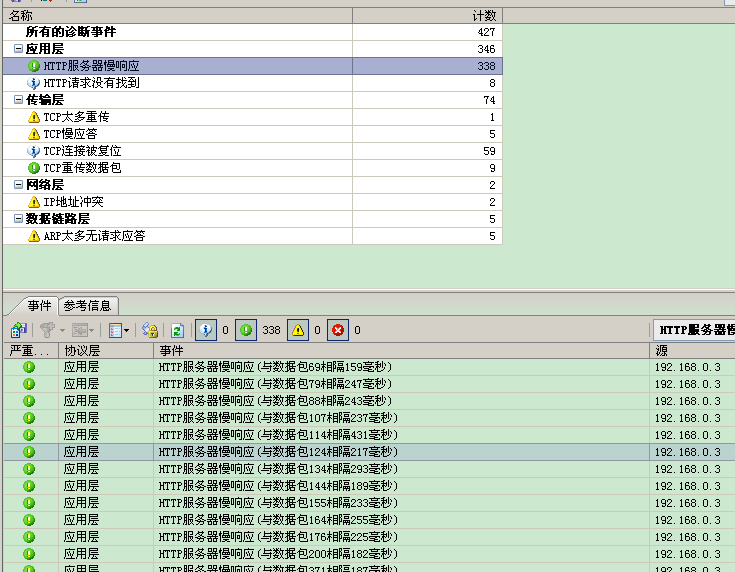Click the greyed locate packet icon
735x572 pixels.
(x=79, y=330)
